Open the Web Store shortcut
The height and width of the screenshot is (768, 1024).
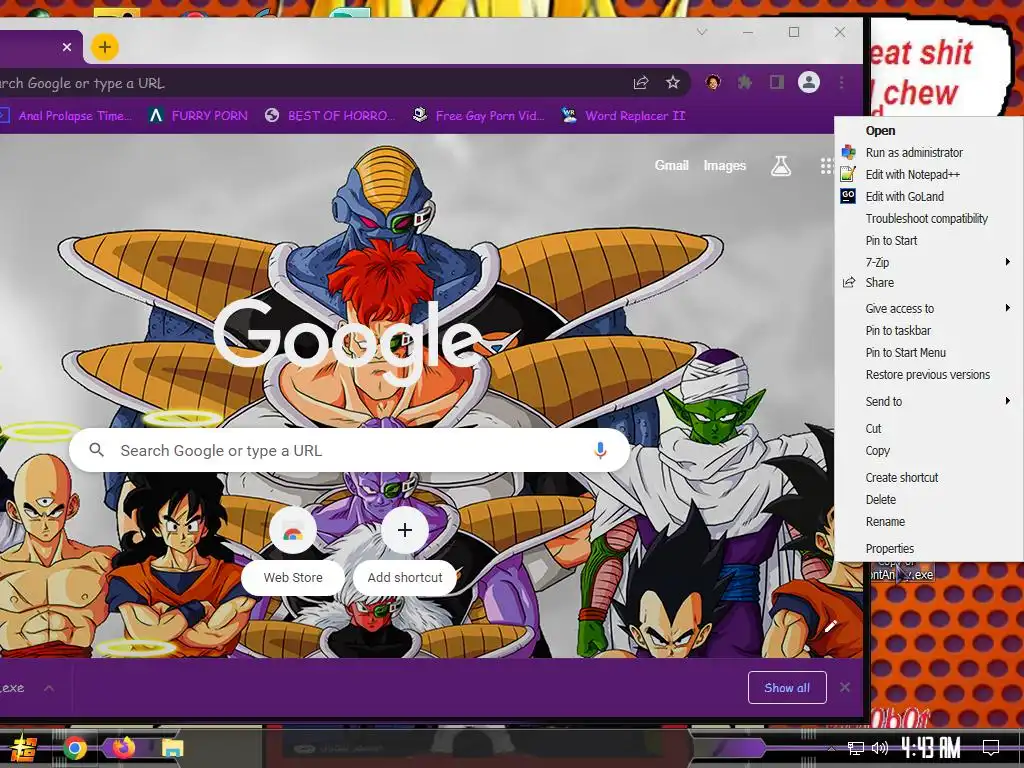click(x=293, y=549)
